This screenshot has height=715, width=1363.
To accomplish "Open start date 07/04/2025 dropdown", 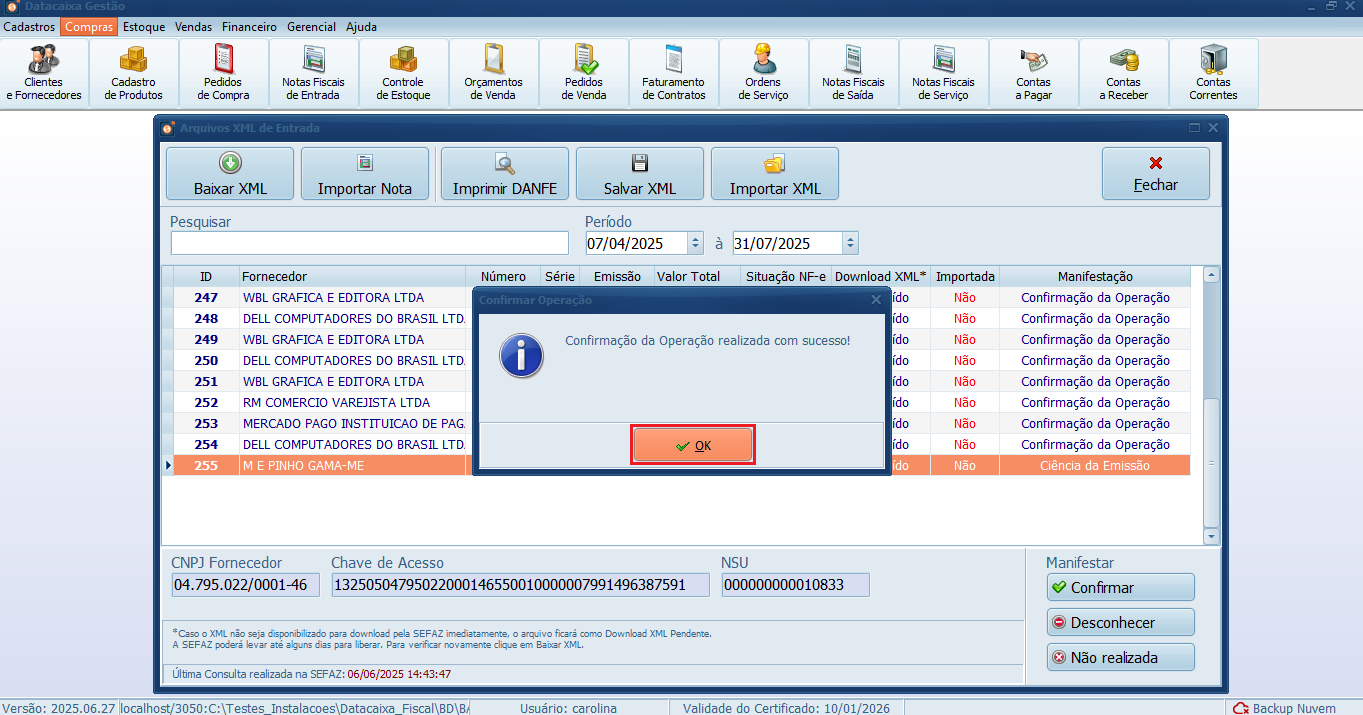I will tap(695, 243).
